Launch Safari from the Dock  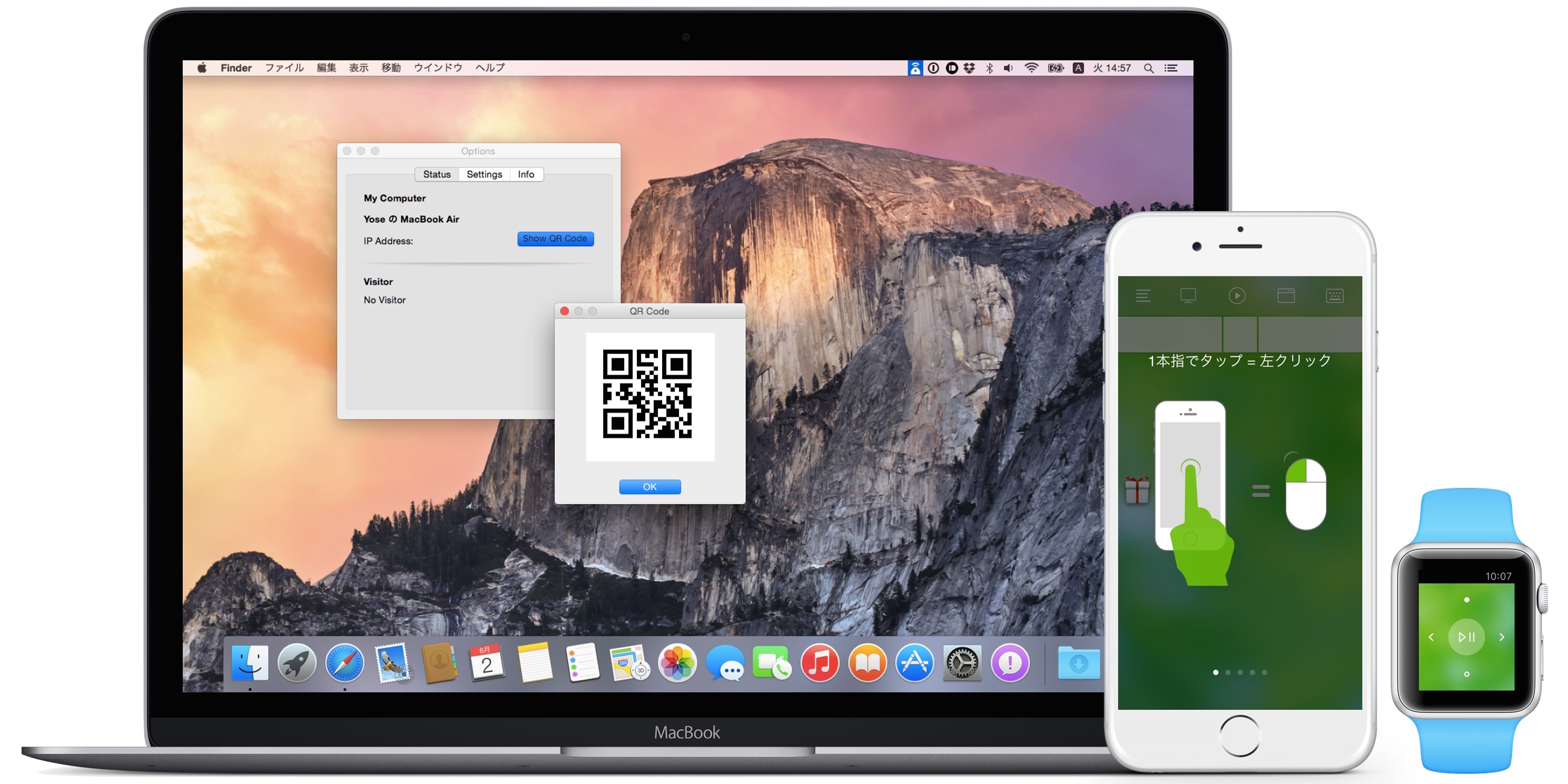coord(344,663)
